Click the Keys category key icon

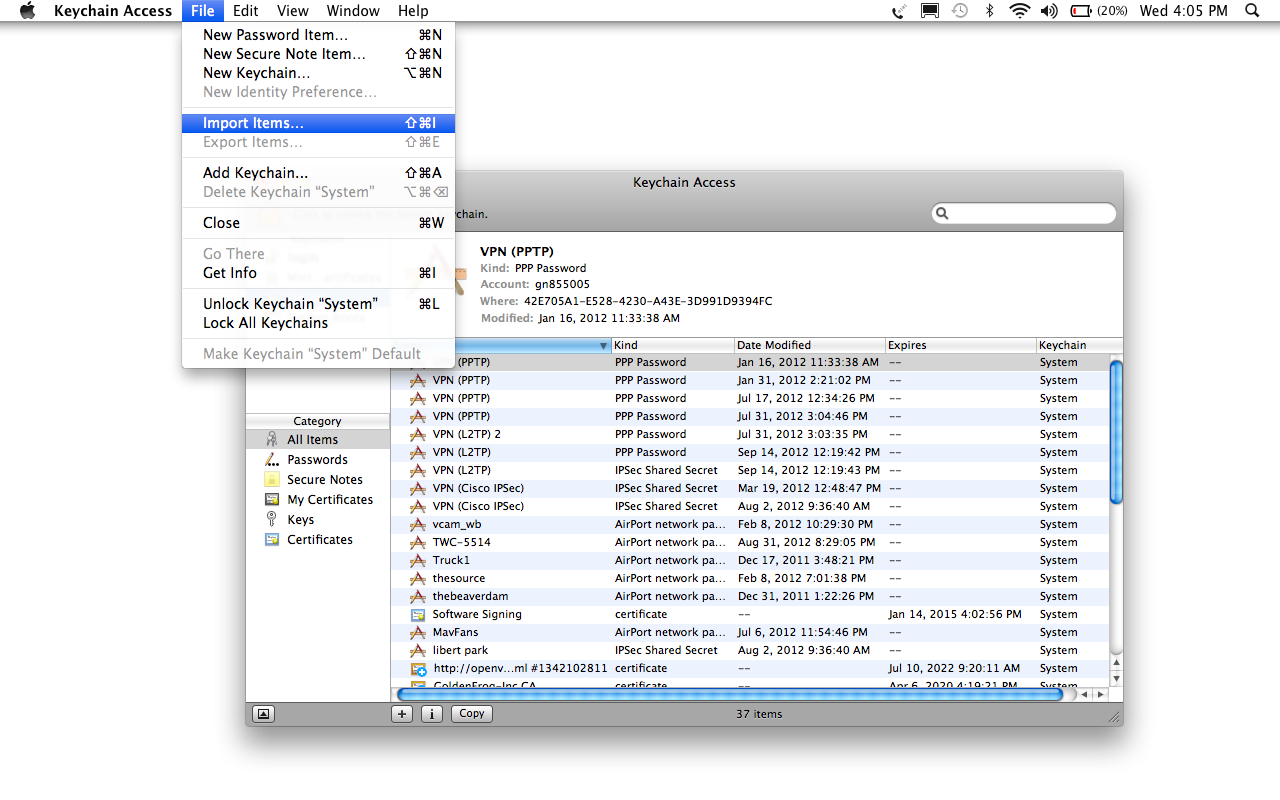271,519
